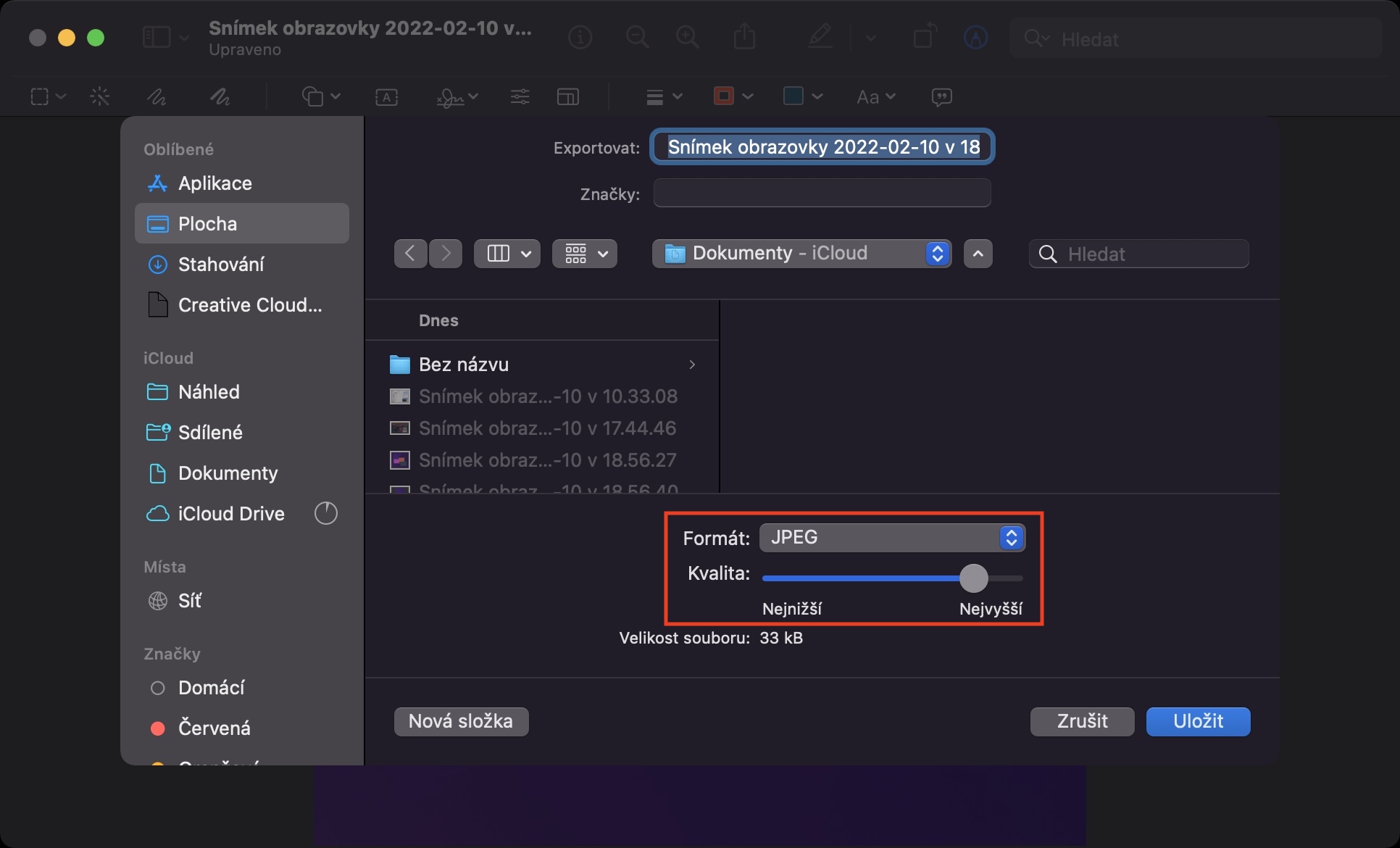Select iCloud Drive in the sidebar
The width and height of the screenshot is (1400, 848).
[x=230, y=514]
